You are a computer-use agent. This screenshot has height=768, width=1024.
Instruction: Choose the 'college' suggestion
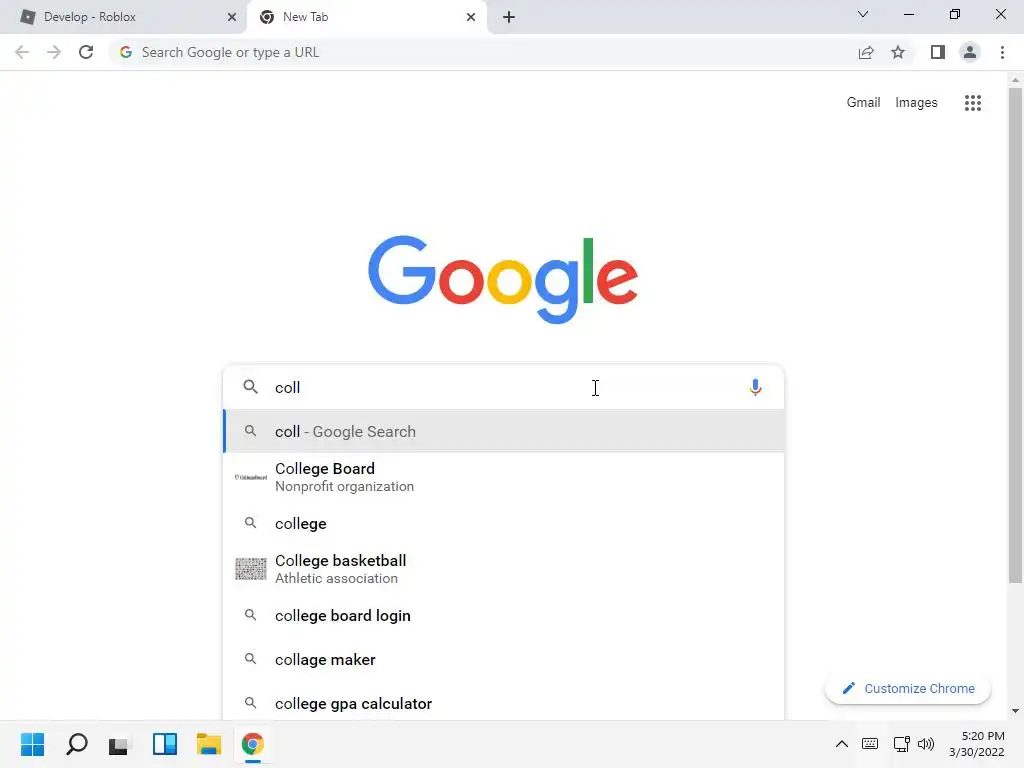[503, 524]
